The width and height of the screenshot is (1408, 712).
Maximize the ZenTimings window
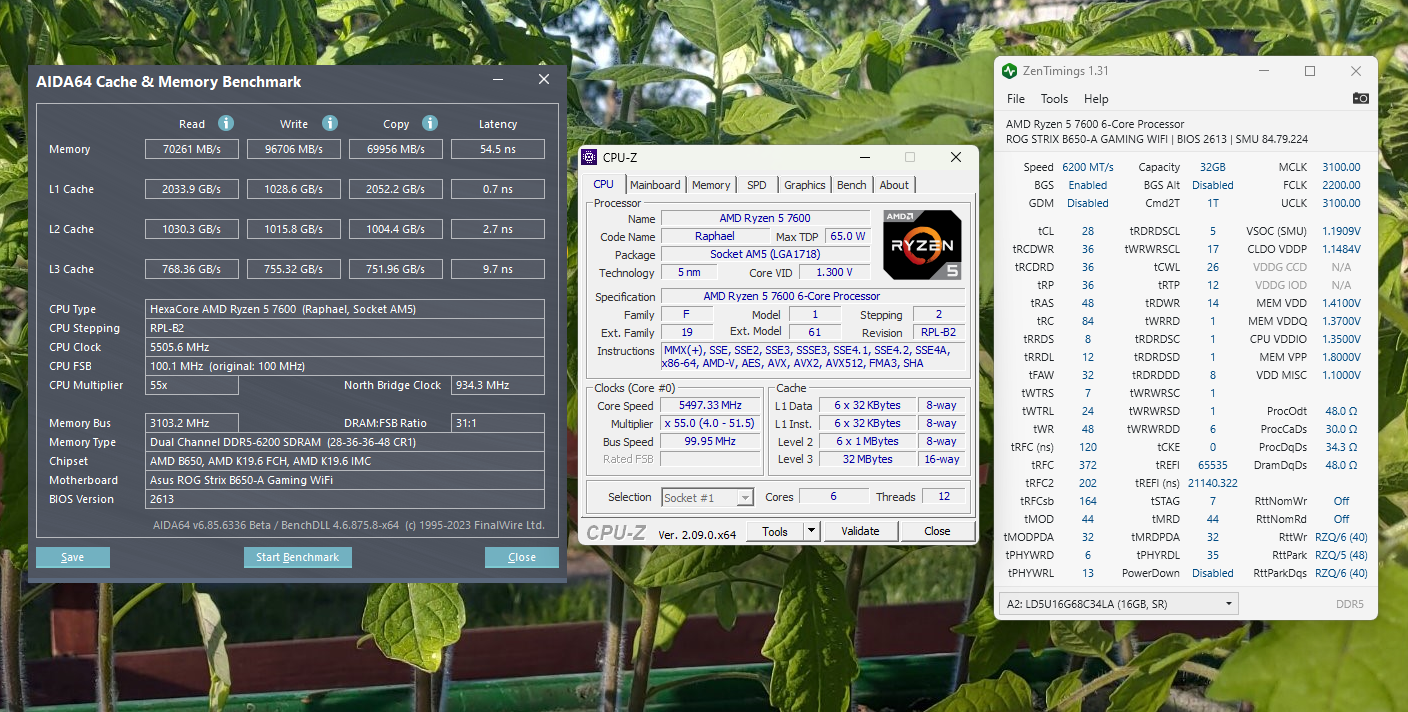coord(1310,71)
